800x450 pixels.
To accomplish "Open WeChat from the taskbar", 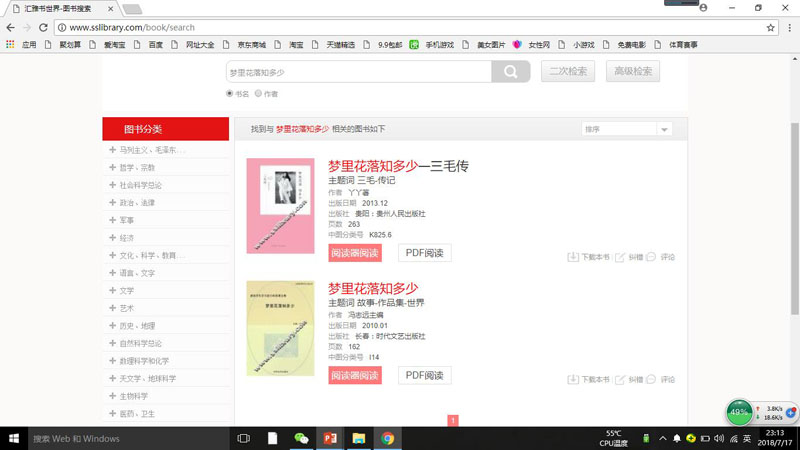I will coord(301,438).
